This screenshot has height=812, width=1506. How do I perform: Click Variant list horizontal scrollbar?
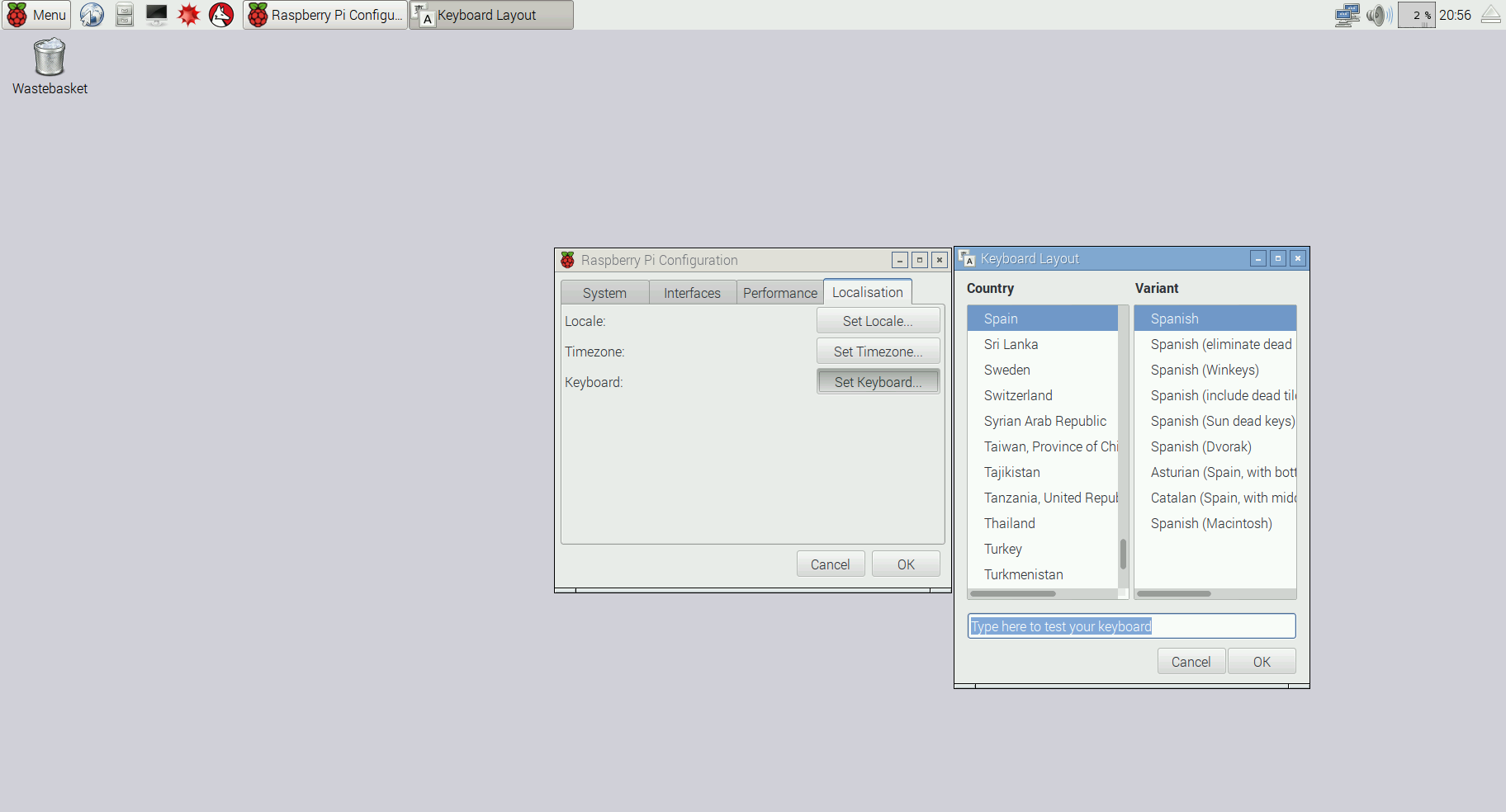tap(1174, 593)
